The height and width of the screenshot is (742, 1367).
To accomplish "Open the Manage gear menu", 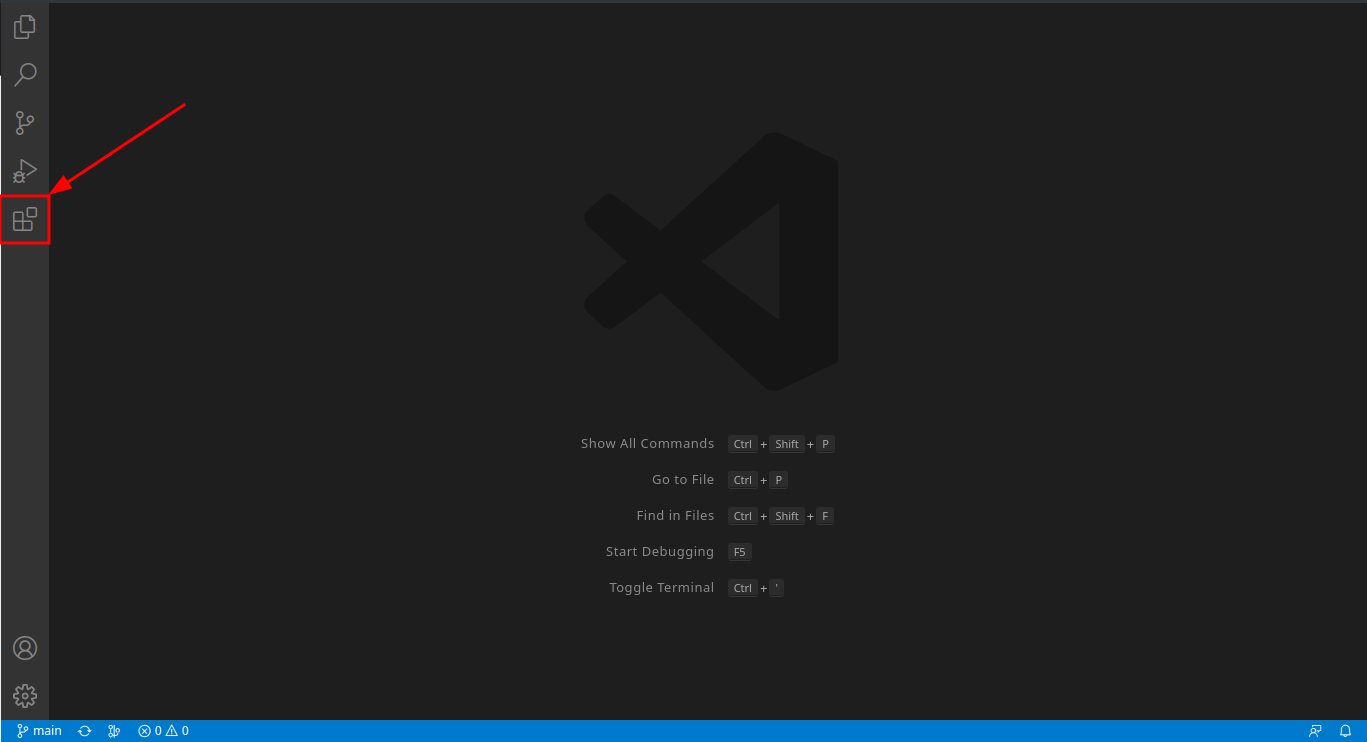I will [25, 695].
